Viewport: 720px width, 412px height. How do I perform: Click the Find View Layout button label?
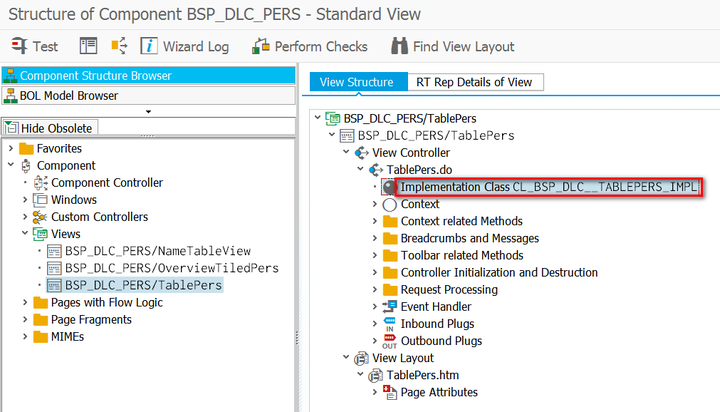463,46
